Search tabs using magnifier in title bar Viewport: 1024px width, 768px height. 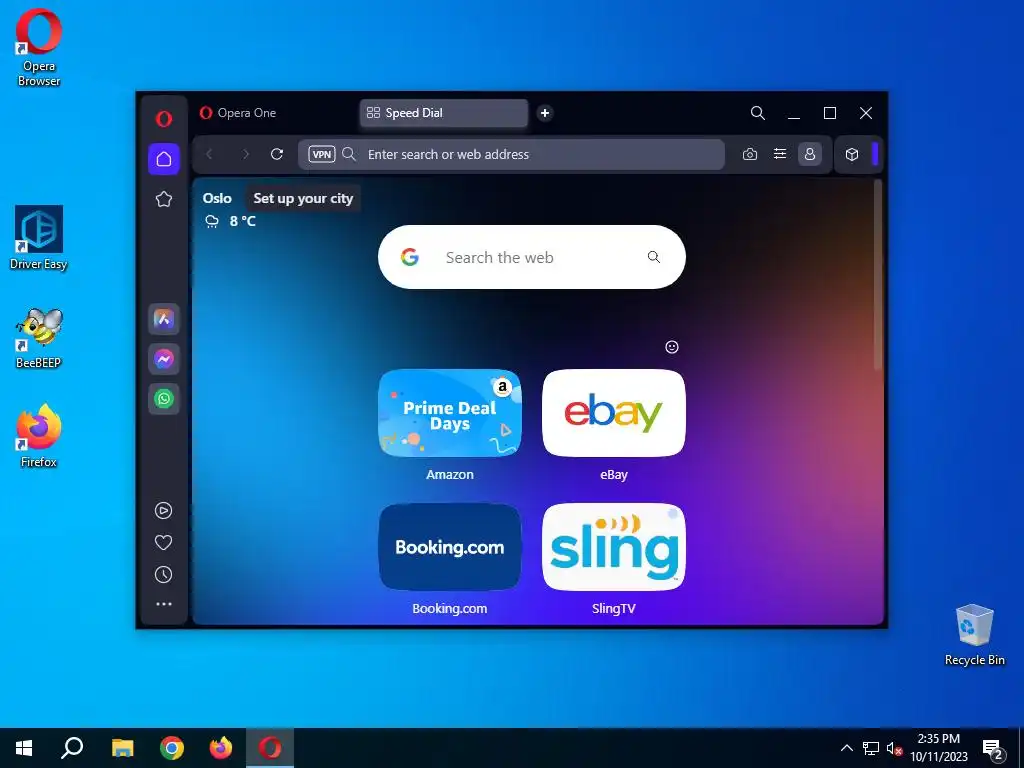pyautogui.click(x=758, y=113)
